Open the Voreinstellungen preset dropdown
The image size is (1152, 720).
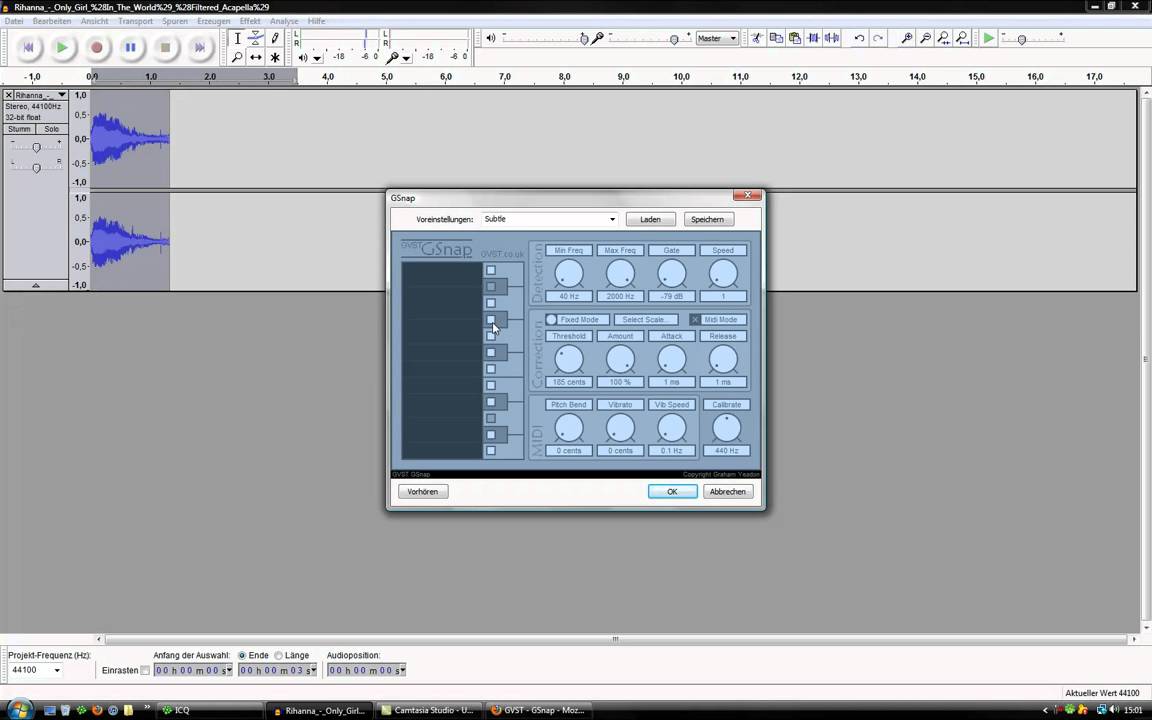point(611,219)
